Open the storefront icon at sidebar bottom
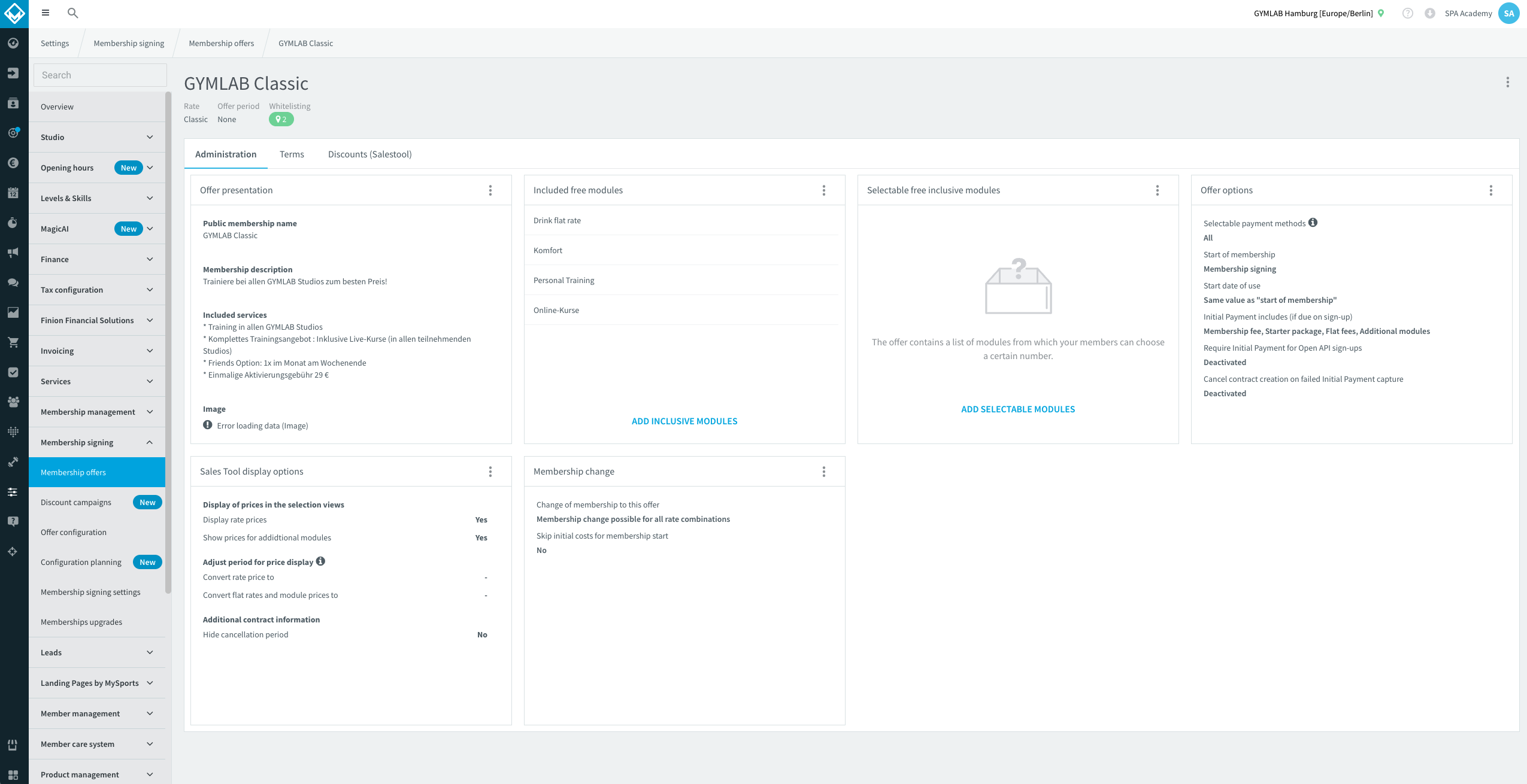The width and height of the screenshot is (1527, 784). pyautogui.click(x=13, y=745)
